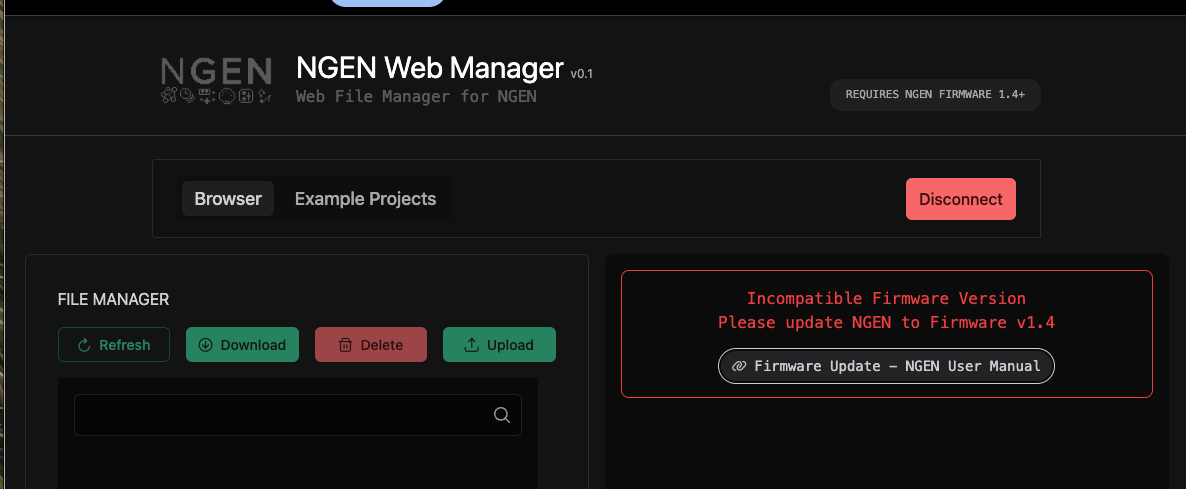Click the row of small glyph icons under the NGEN logo
1186x489 pixels.
click(216, 96)
